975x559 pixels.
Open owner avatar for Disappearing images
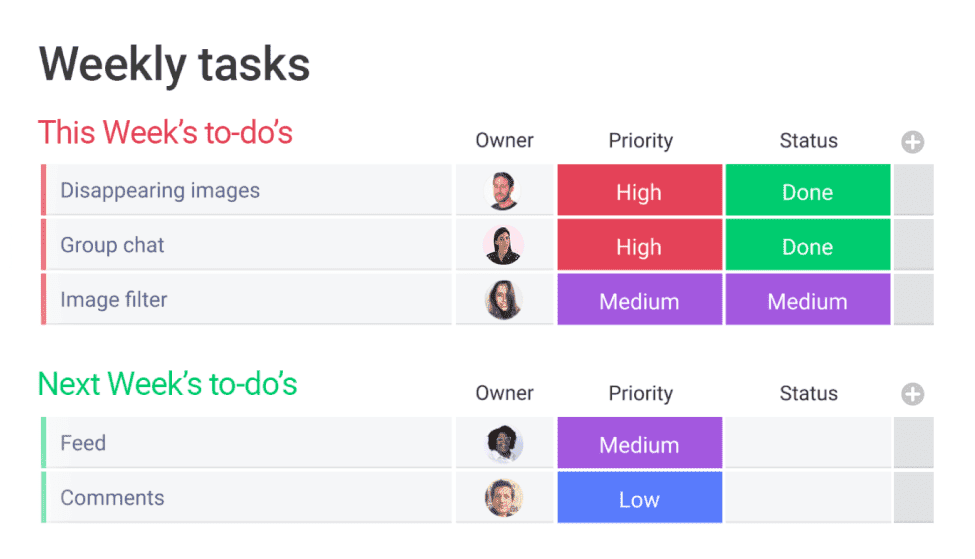pos(503,190)
